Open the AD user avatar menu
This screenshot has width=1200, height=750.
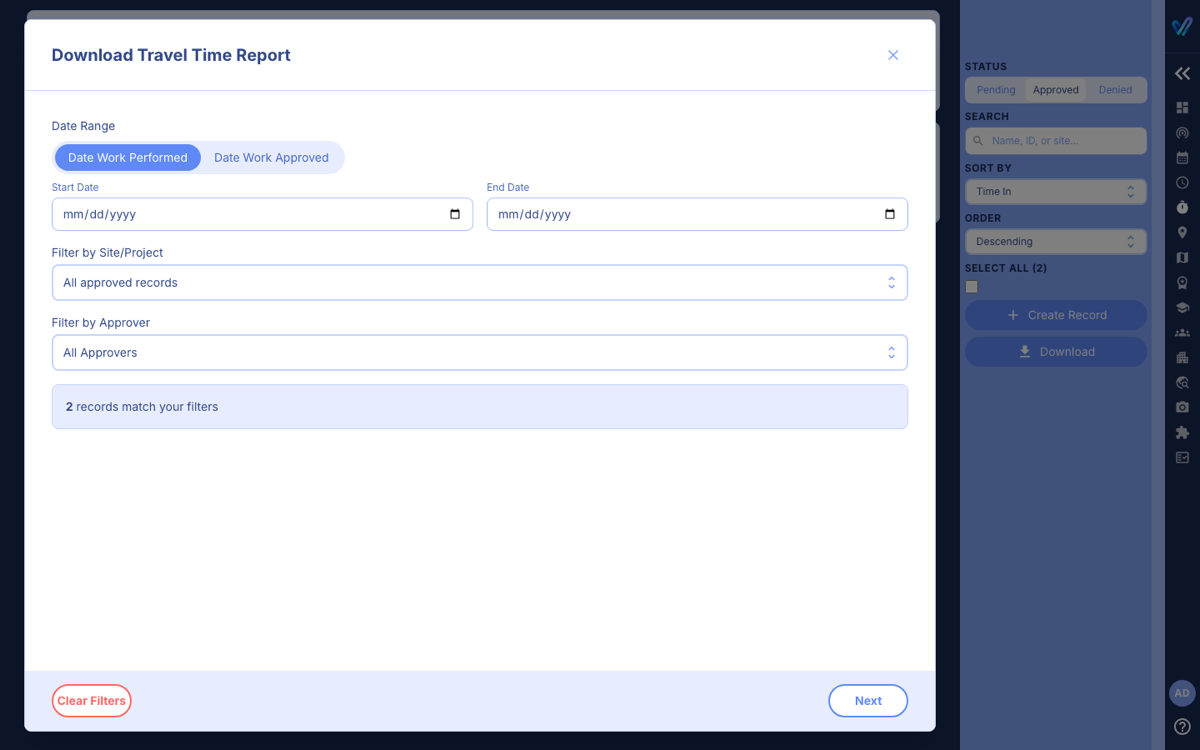coord(1182,693)
